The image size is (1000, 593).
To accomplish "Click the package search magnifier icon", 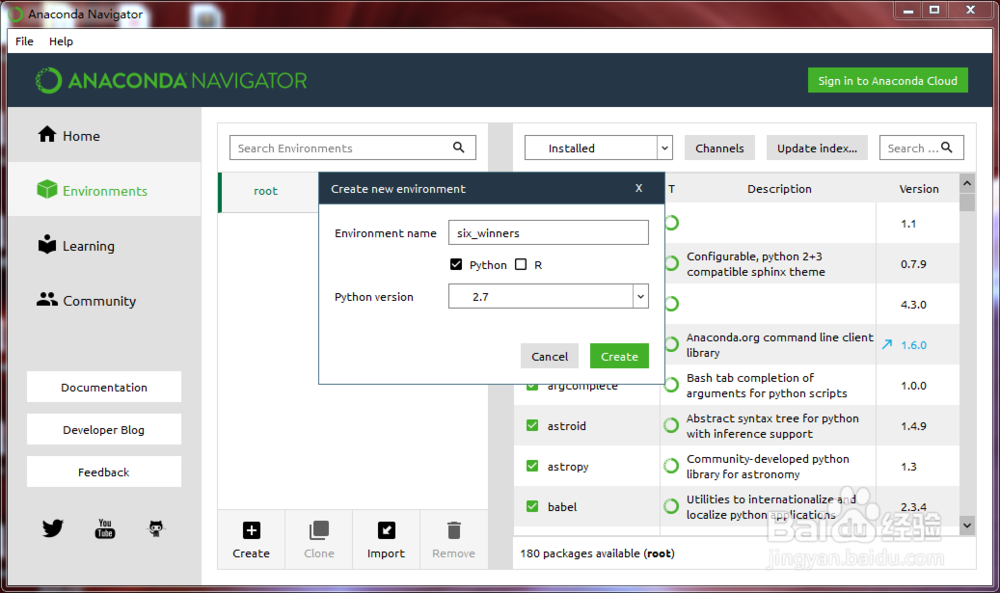I will (x=947, y=147).
